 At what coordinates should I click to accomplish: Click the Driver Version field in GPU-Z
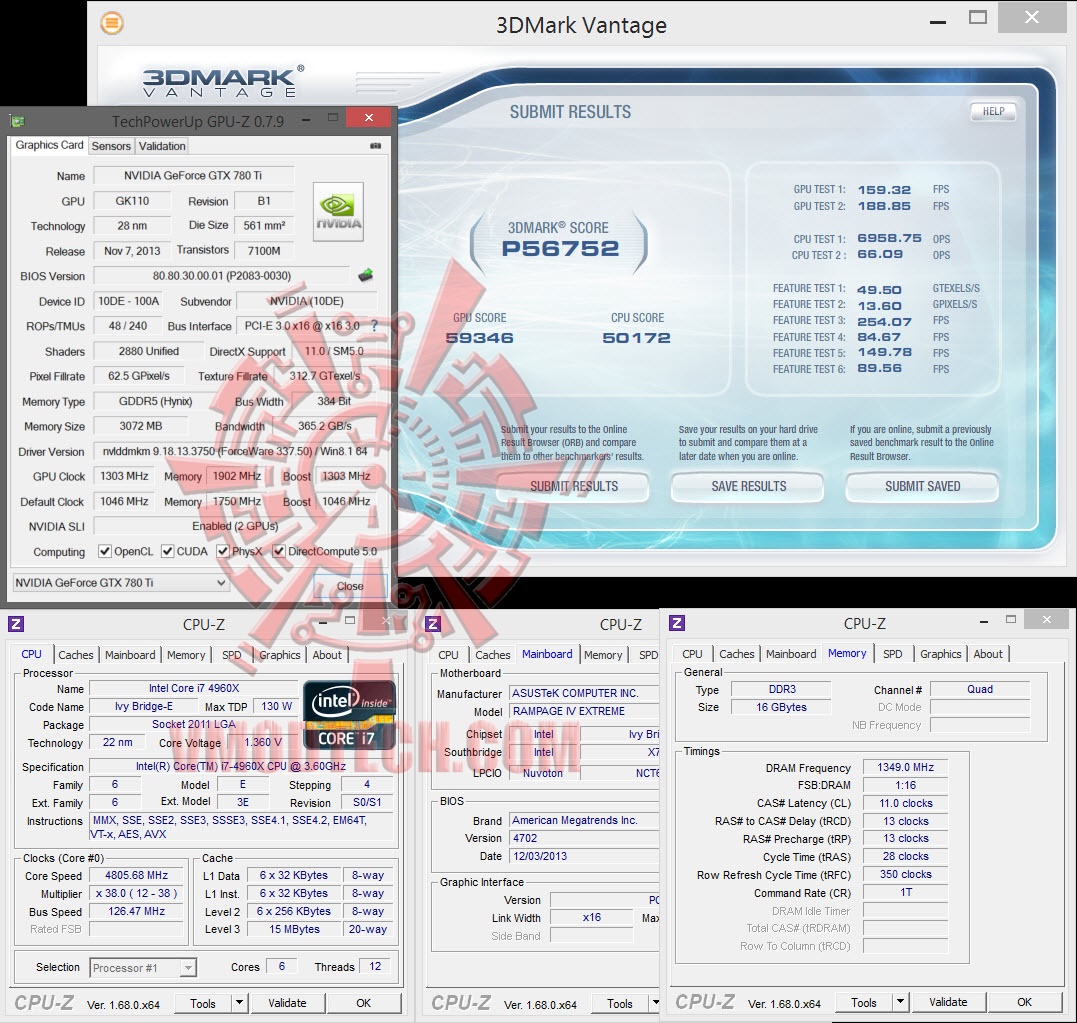tap(235, 451)
